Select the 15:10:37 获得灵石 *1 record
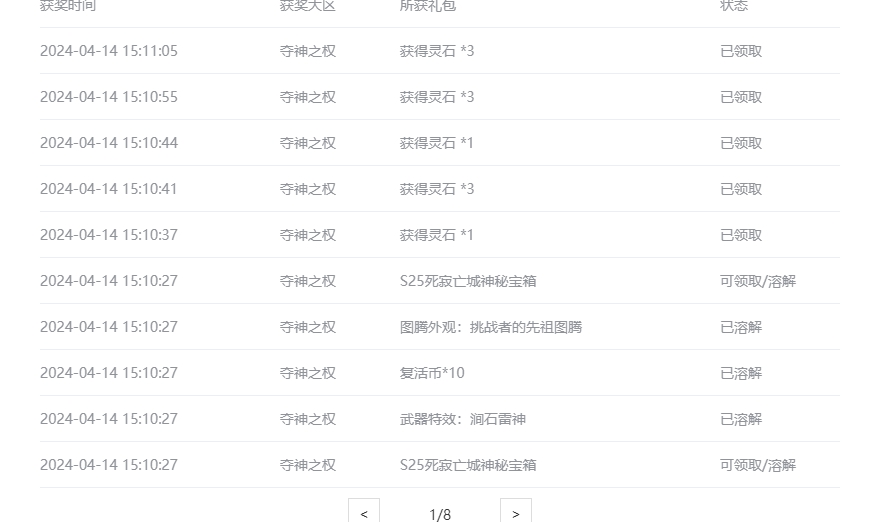This screenshot has height=522, width=879. (x=440, y=235)
